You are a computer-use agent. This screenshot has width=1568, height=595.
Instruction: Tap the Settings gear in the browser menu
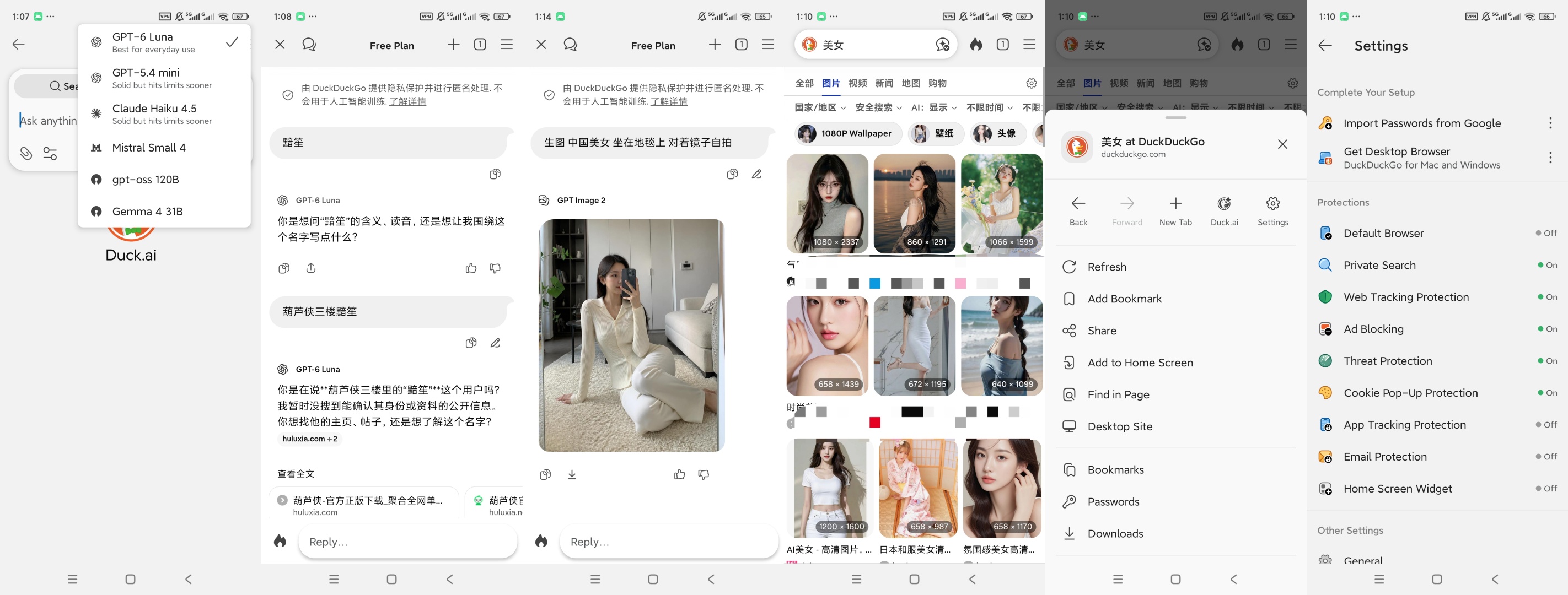coord(1273,210)
